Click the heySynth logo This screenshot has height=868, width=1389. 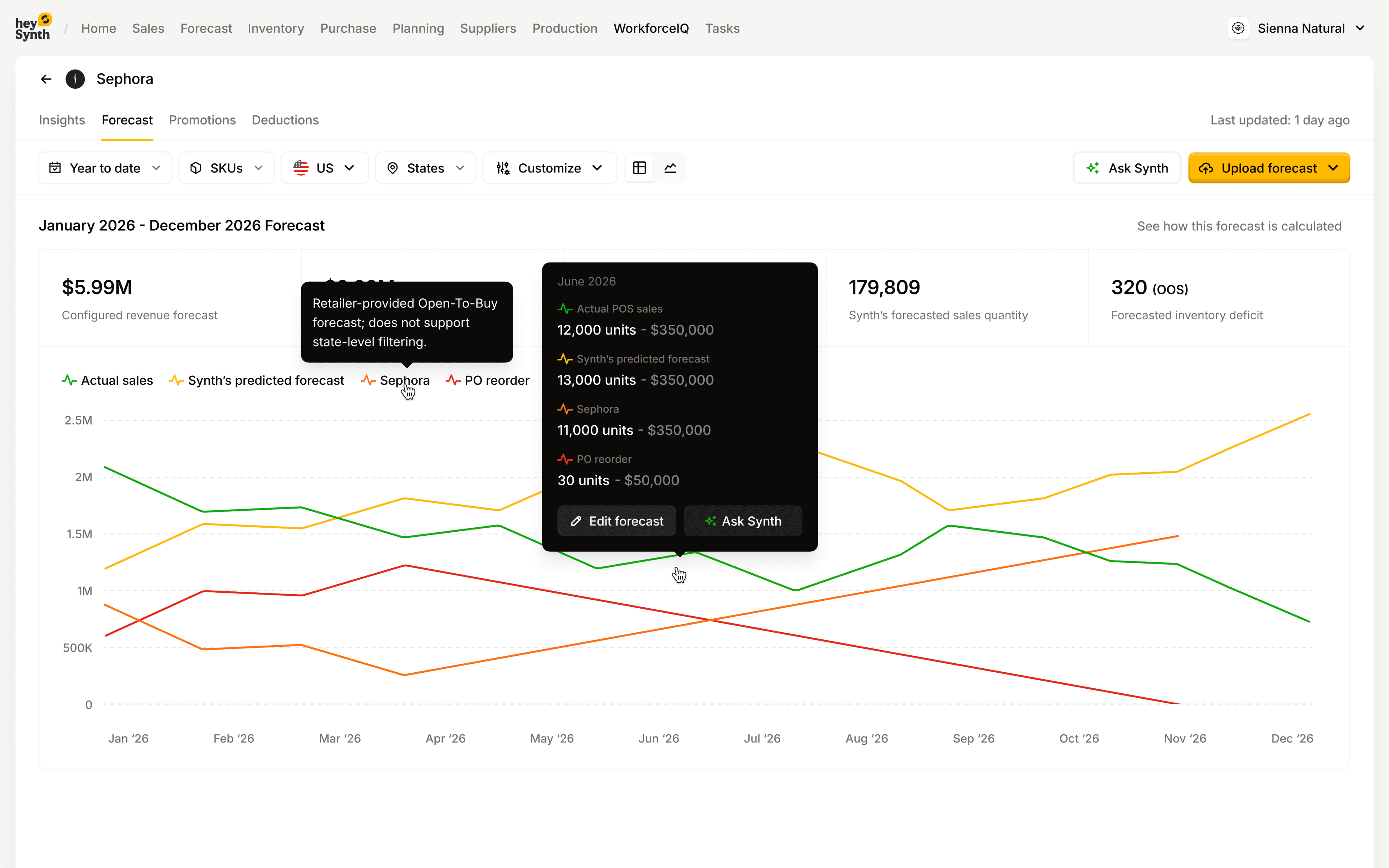(33, 27)
